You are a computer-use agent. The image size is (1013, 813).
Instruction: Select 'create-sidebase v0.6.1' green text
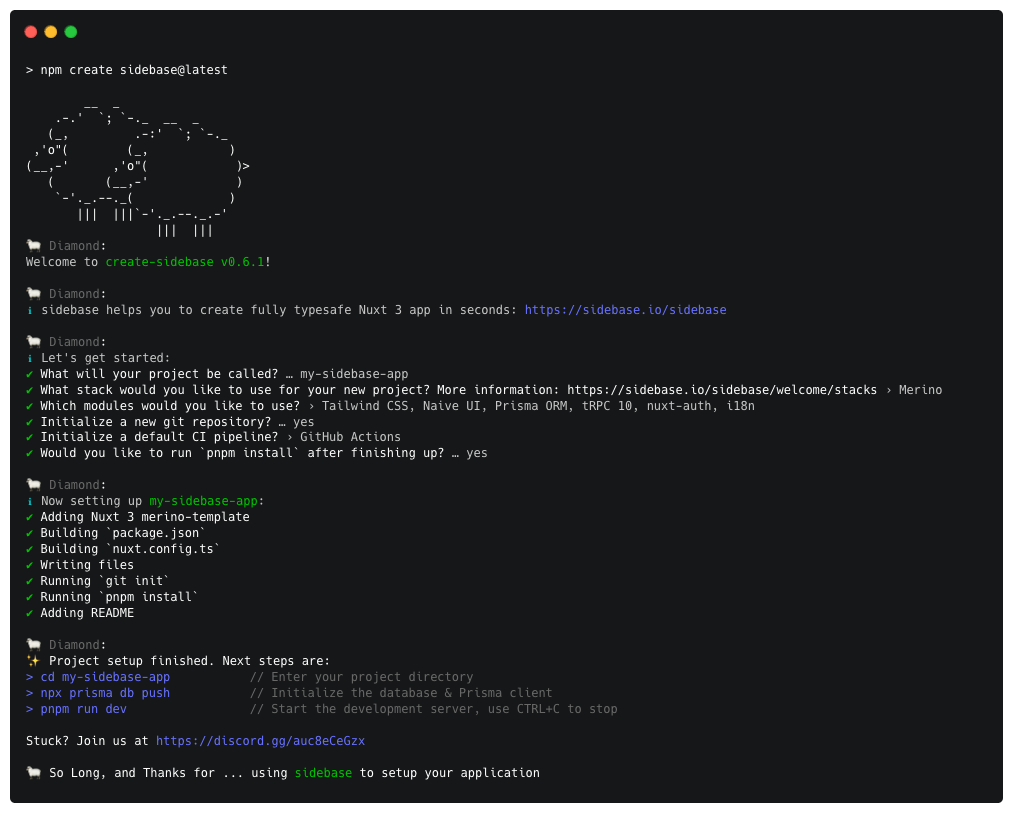click(x=185, y=262)
